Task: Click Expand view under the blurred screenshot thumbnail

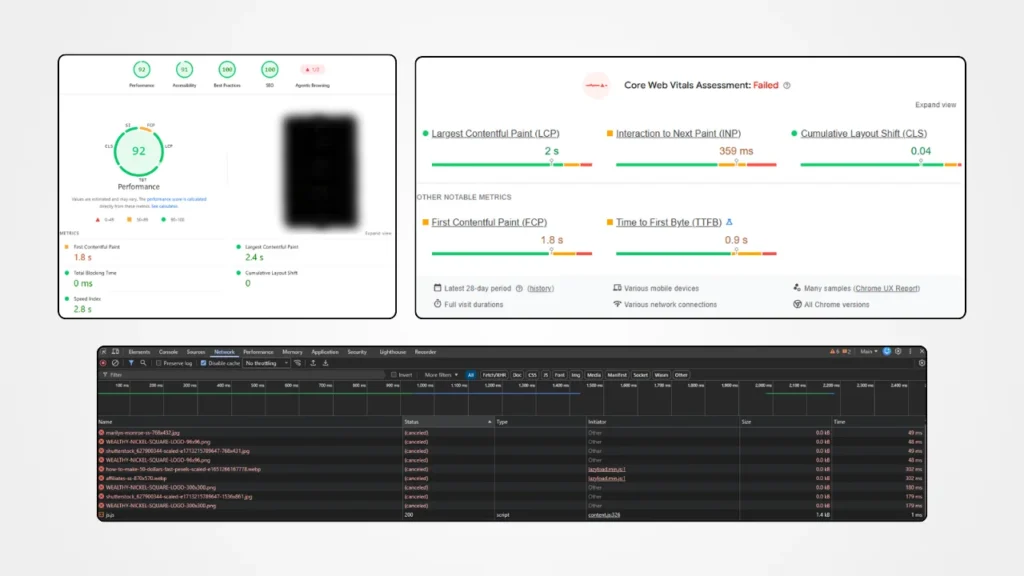Action: pyautogui.click(x=378, y=233)
